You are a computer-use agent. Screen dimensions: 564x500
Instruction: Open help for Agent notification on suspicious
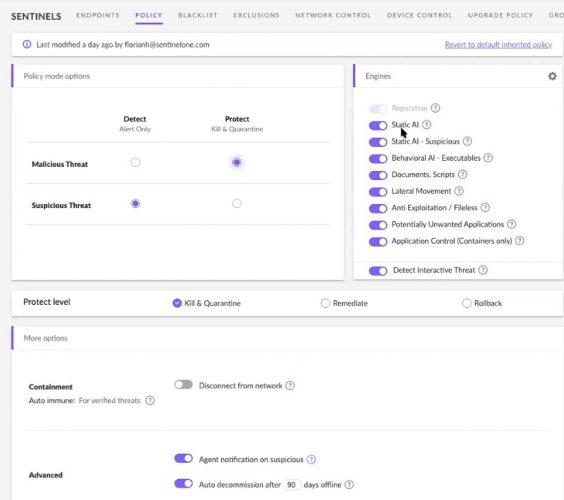coord(311,459)
